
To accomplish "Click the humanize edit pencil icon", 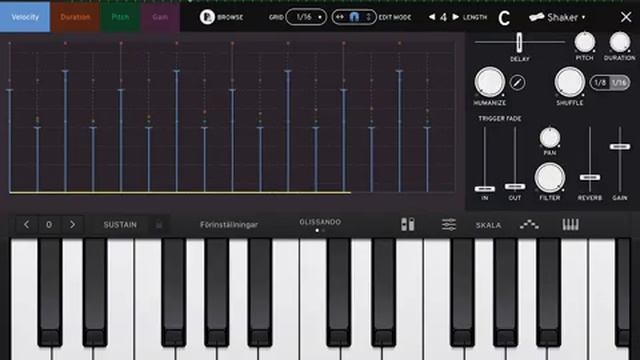I will coord(517,83).
